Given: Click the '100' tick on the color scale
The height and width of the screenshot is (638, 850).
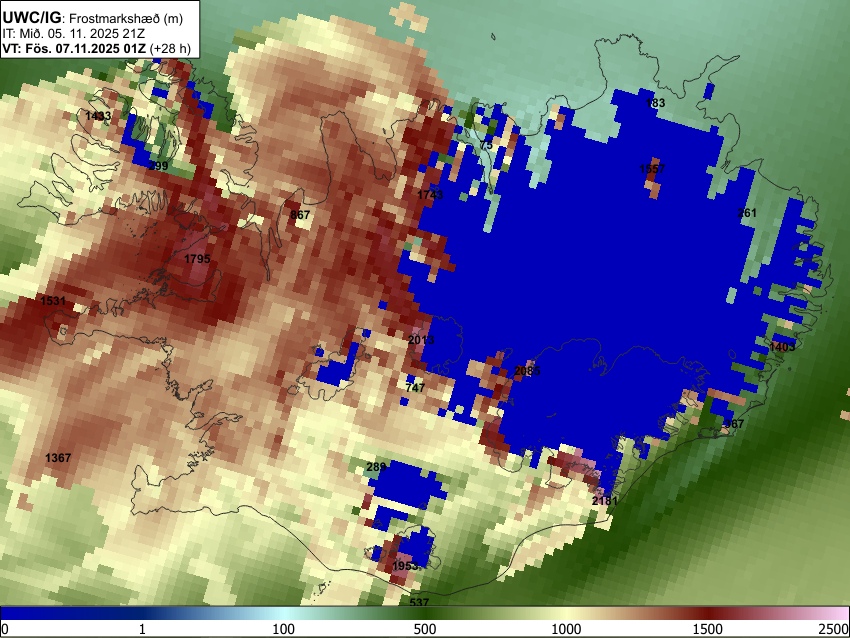Looking at the screenshot, I should tap(283, 629).
